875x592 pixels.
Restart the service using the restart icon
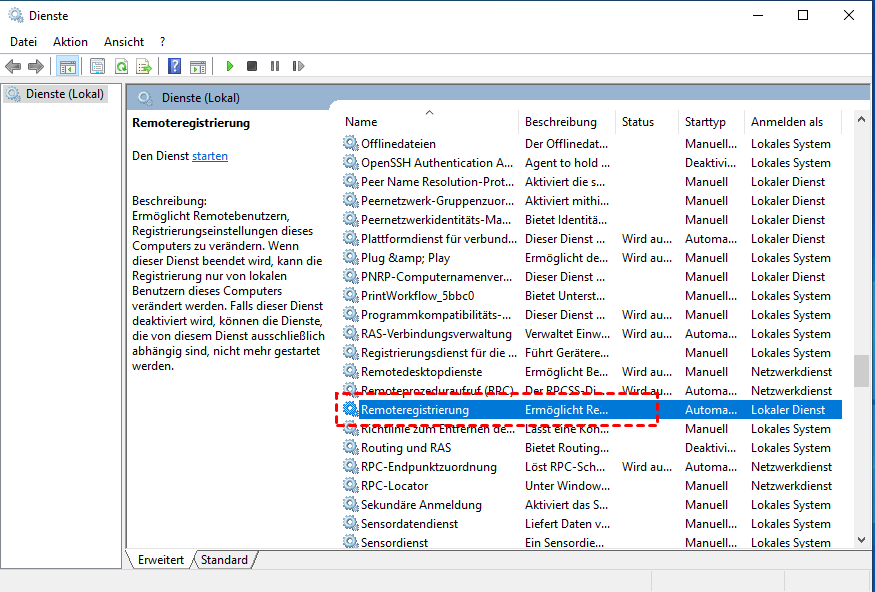pyautogui.click(x=297, y=66)
